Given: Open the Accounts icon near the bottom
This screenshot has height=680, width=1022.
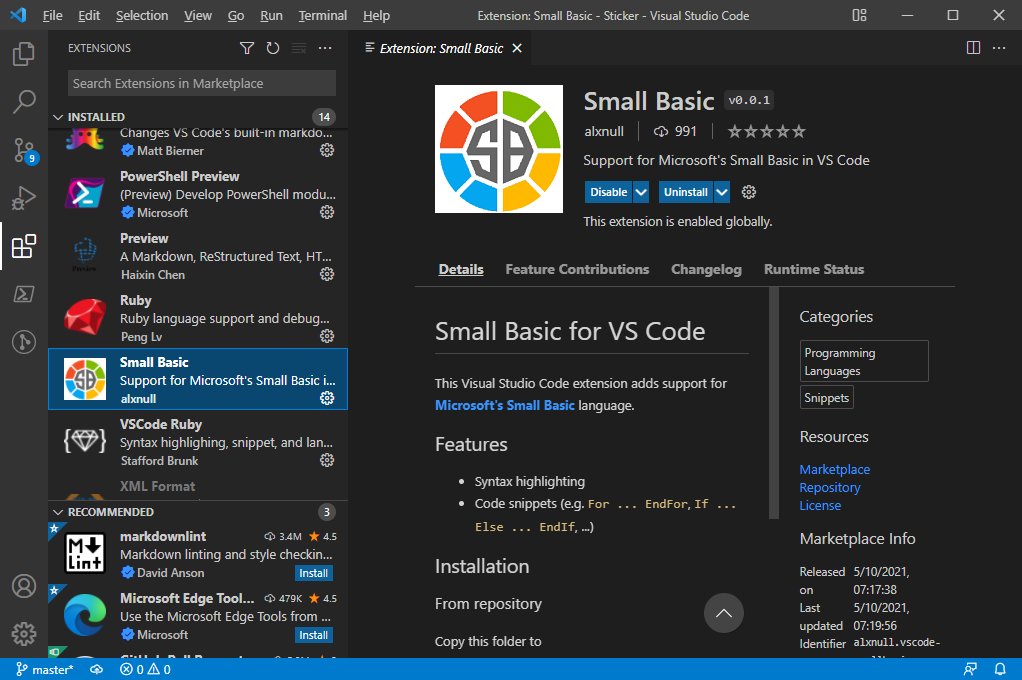Looking at the screenshot, I should (x=24, y=586).
